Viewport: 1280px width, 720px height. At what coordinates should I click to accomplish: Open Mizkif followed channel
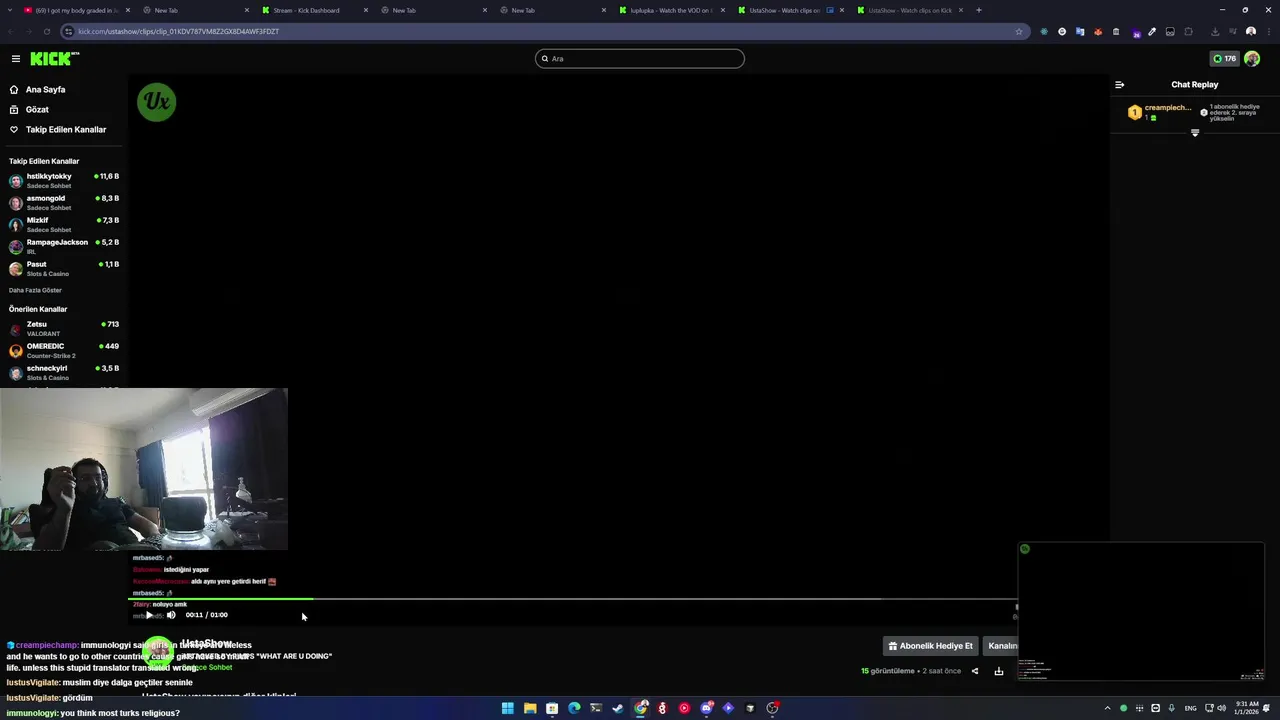click(64, 224)
